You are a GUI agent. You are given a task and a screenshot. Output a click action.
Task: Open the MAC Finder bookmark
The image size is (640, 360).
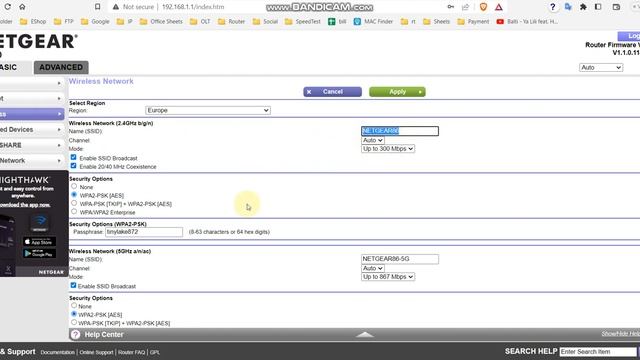(x=373, y=22)
